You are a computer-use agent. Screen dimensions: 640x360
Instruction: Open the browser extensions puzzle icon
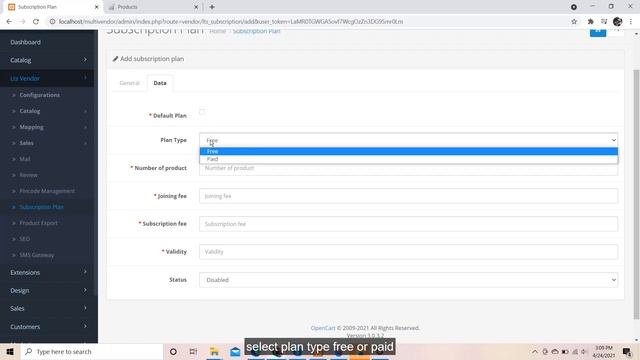[590, 22]
